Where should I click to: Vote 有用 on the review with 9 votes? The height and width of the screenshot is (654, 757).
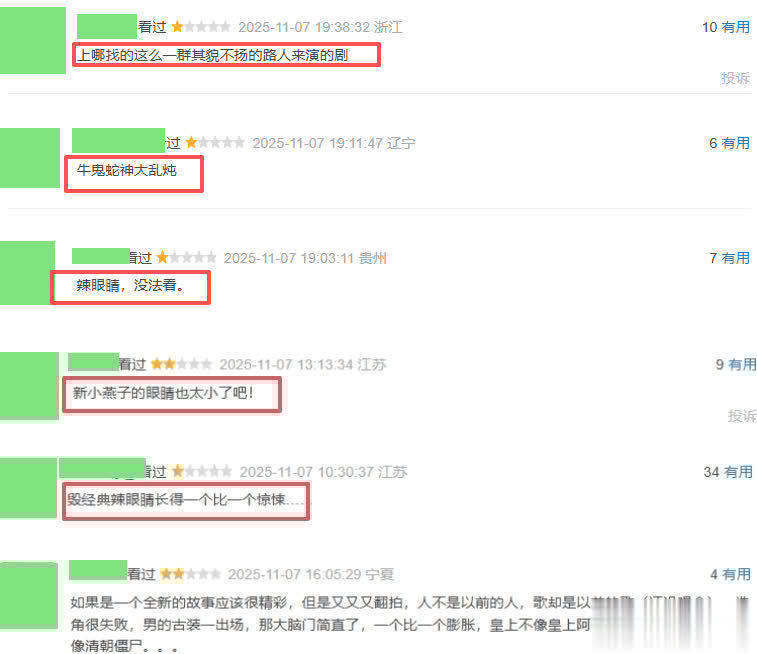(x=742, y=364)
